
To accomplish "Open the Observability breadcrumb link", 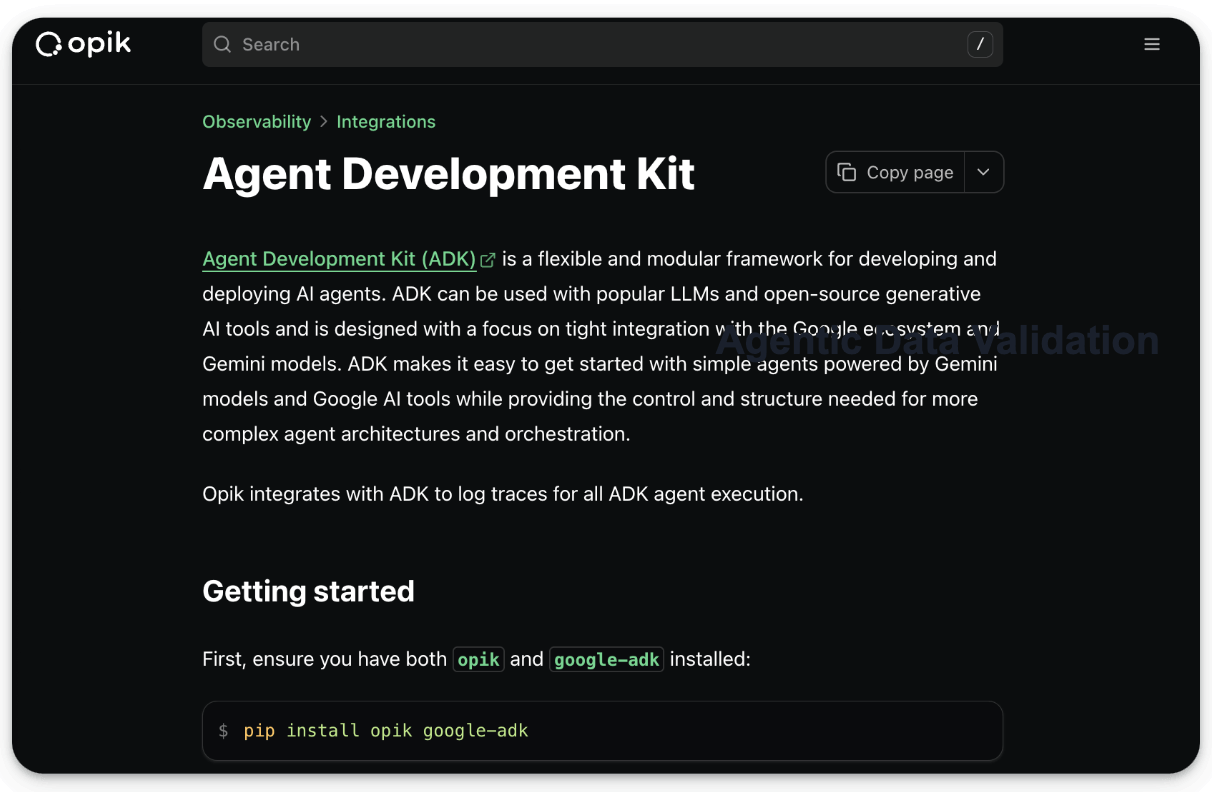I will [257, 122].
